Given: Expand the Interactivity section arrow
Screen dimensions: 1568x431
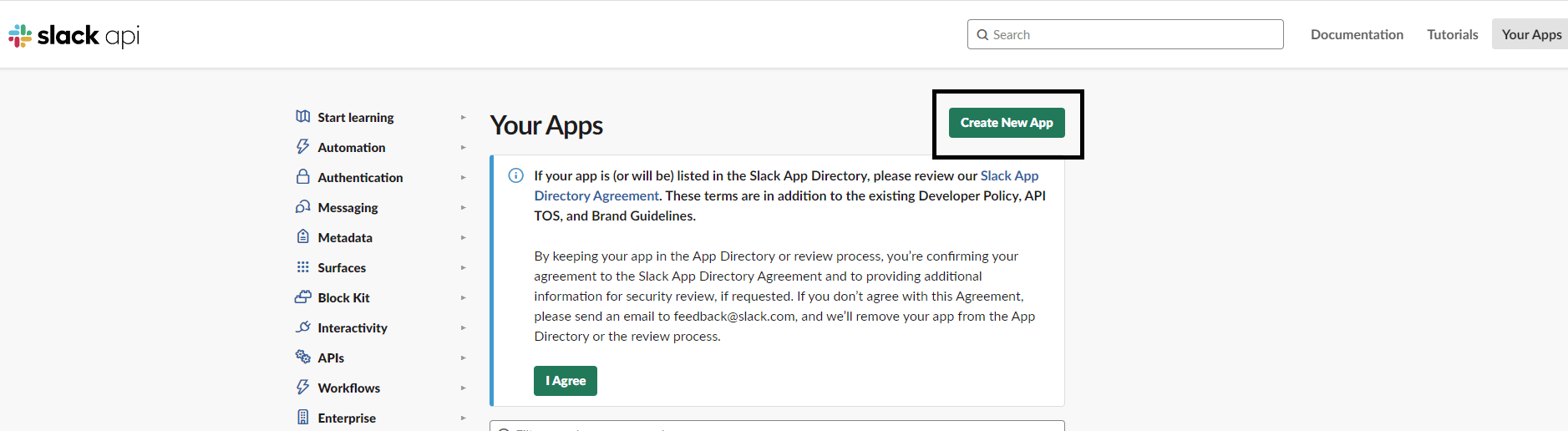Looking at the screenshot, I should pyautogui.click(x=463, y=328).
